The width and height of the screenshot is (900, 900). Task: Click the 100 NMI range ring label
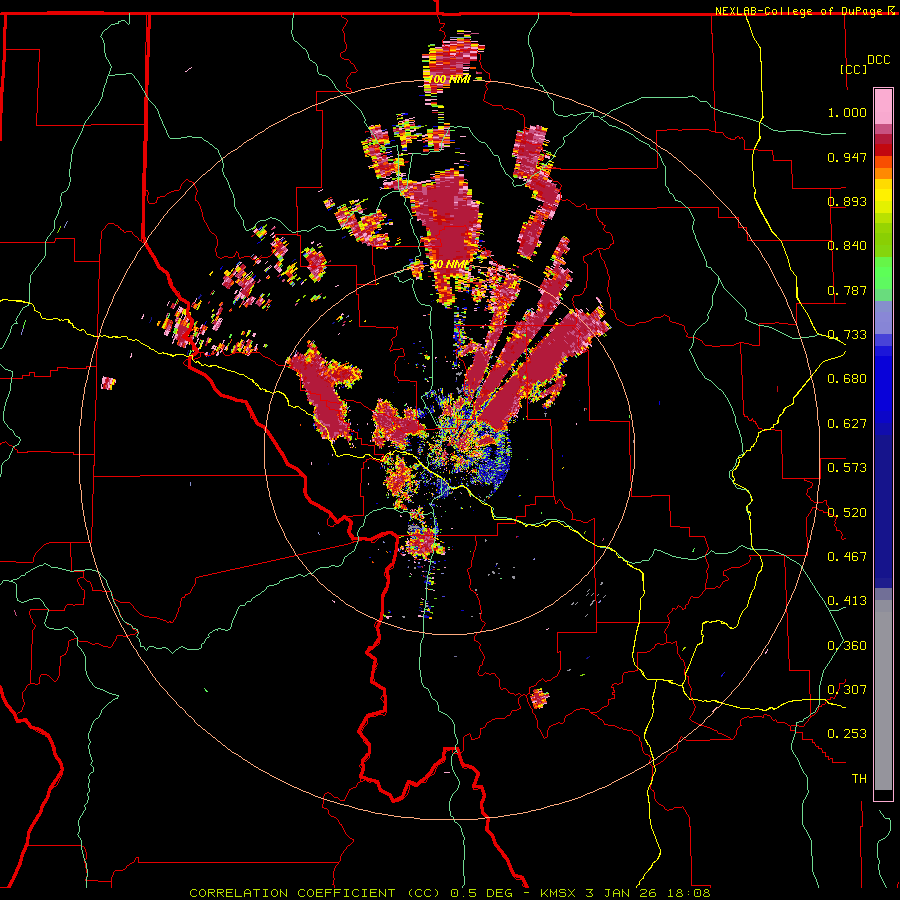click(x=450, y=79)
